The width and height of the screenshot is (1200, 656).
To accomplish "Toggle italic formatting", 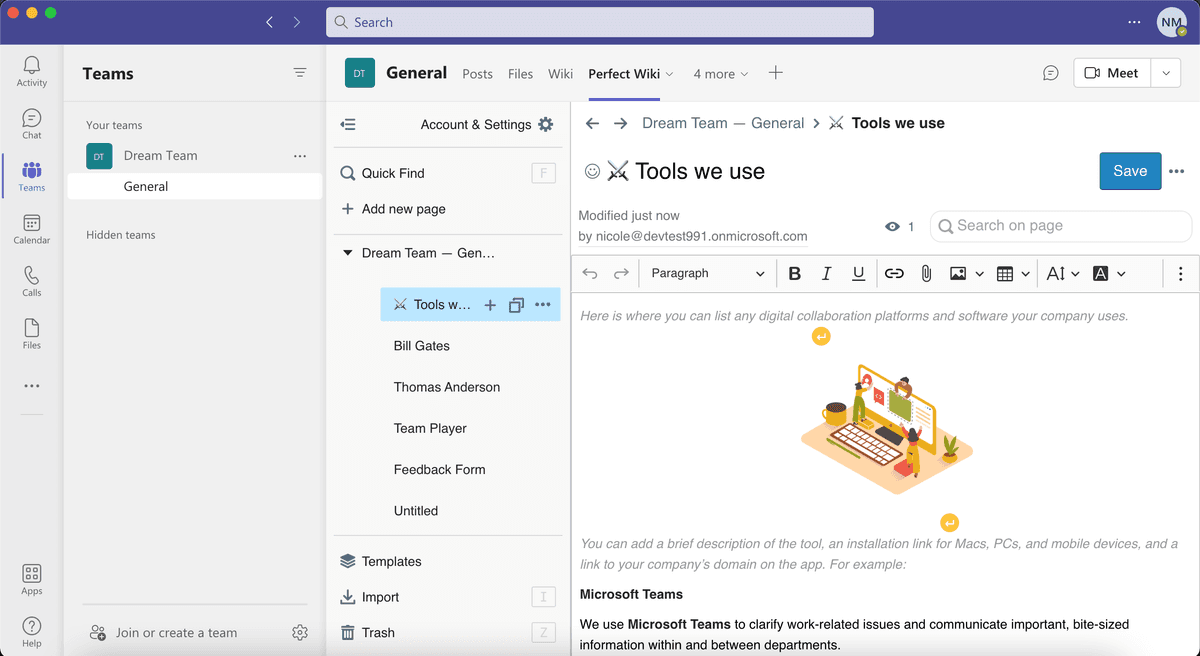I will [x=826, y=273].
